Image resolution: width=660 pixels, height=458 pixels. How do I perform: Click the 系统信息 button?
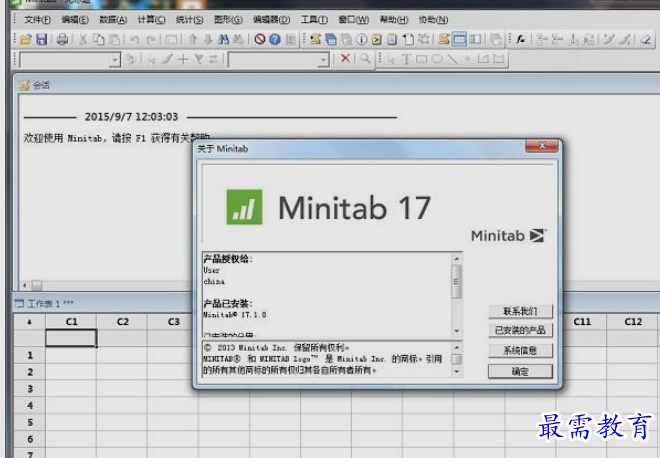(520, 351)
